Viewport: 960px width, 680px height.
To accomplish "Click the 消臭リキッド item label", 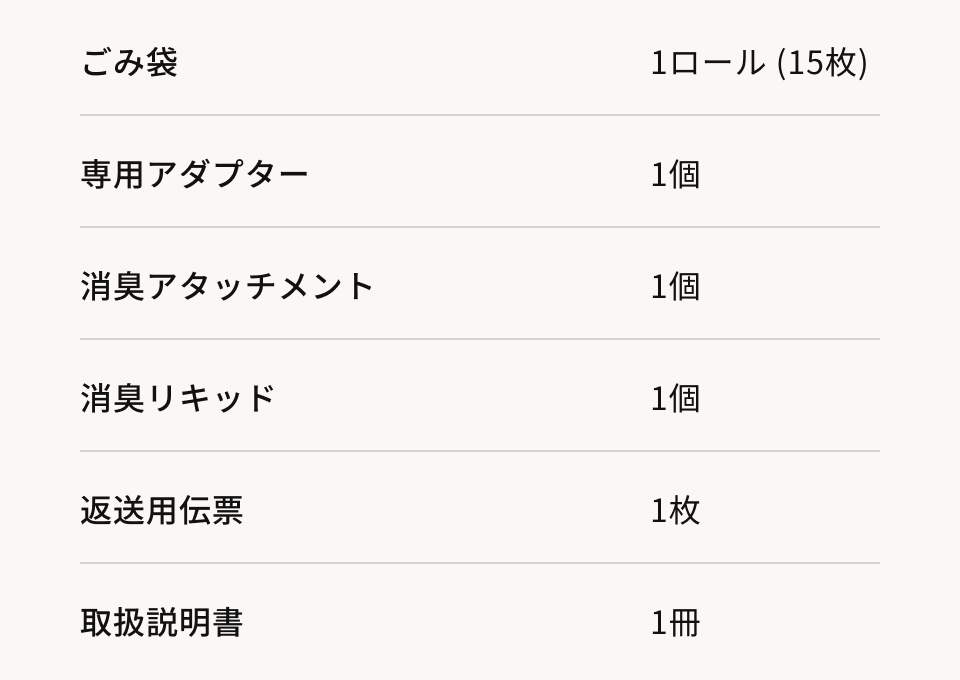I will tap(178, 398).
